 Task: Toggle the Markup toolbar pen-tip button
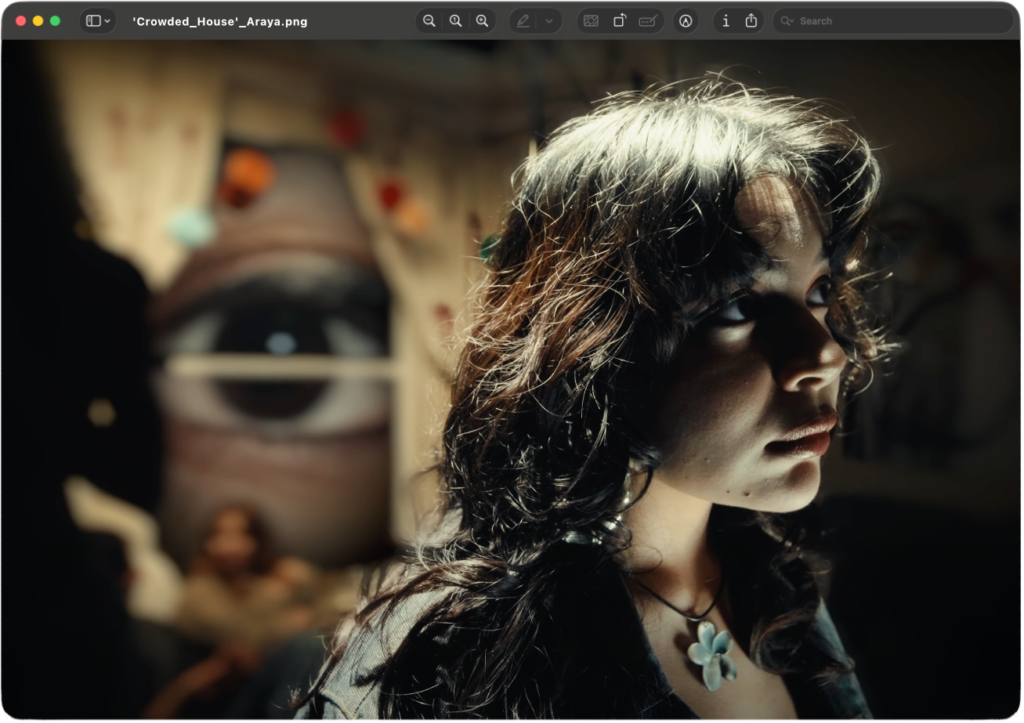pos(685,21)
